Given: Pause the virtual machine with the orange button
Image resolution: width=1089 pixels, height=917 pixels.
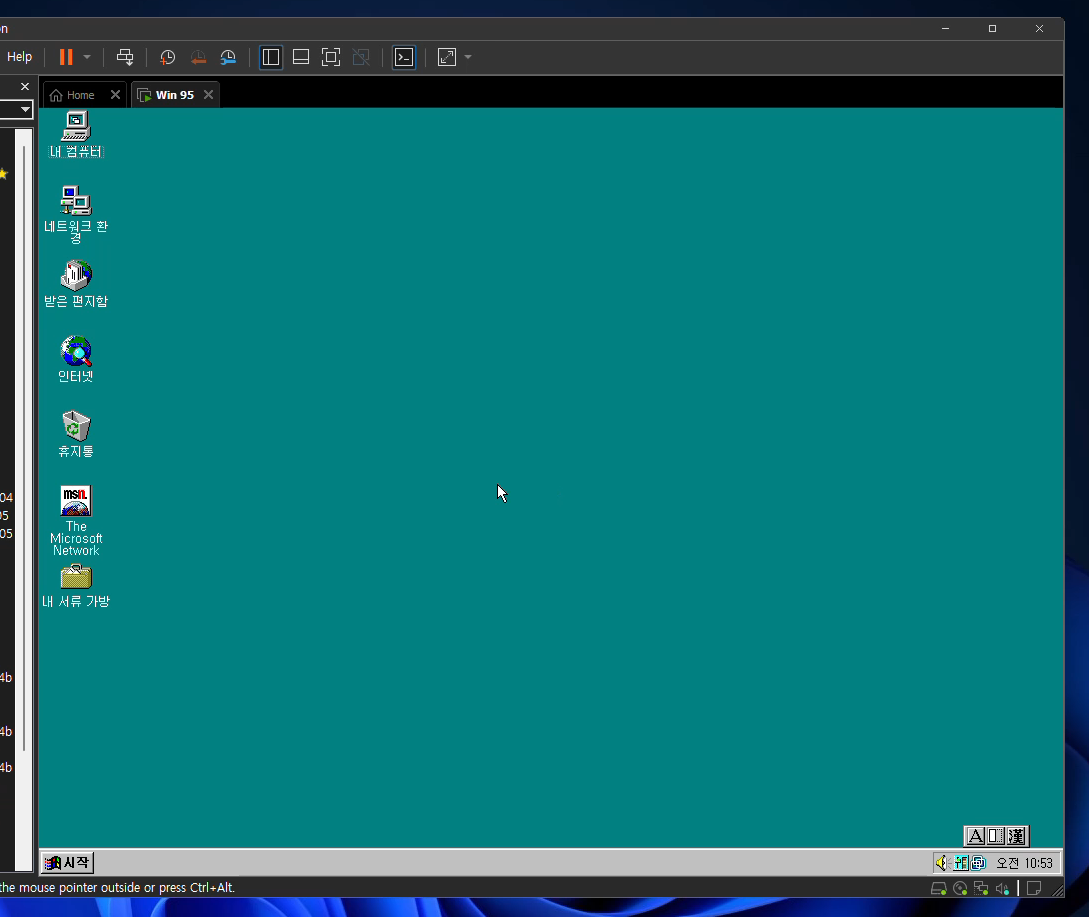Looking at the screenshot, I should click(x=66, y=57).
